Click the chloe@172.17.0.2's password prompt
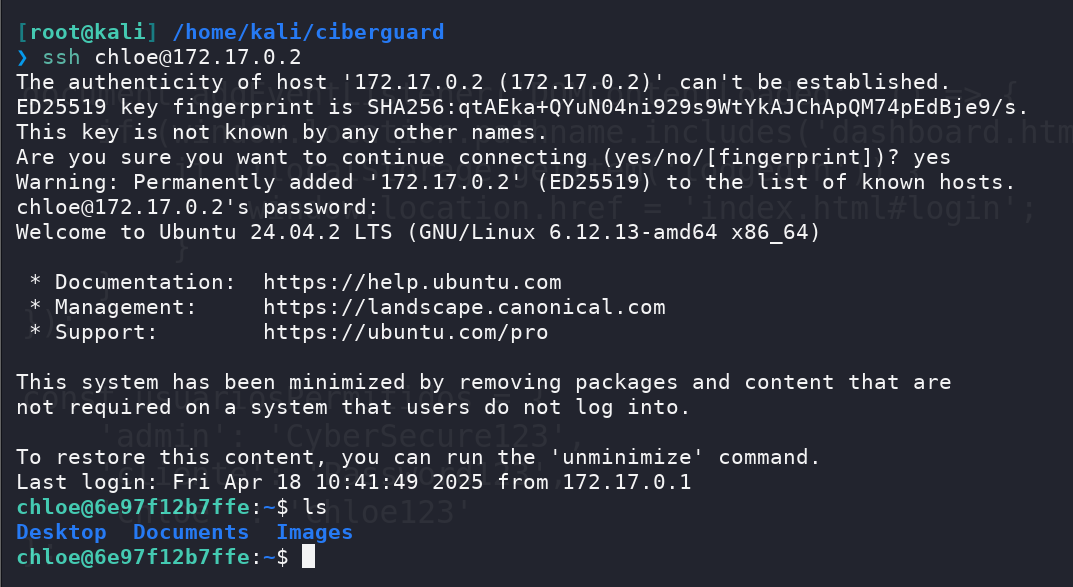This screenshot has width=1073, height=587. tap(197, 207)
